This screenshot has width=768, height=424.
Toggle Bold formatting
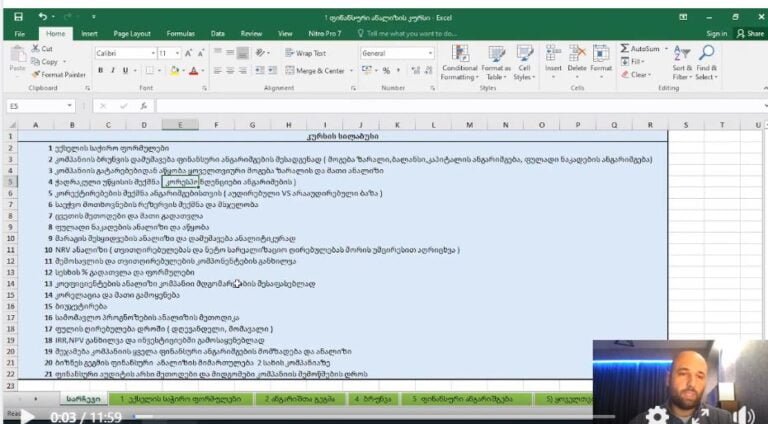(x=101, y=71)
